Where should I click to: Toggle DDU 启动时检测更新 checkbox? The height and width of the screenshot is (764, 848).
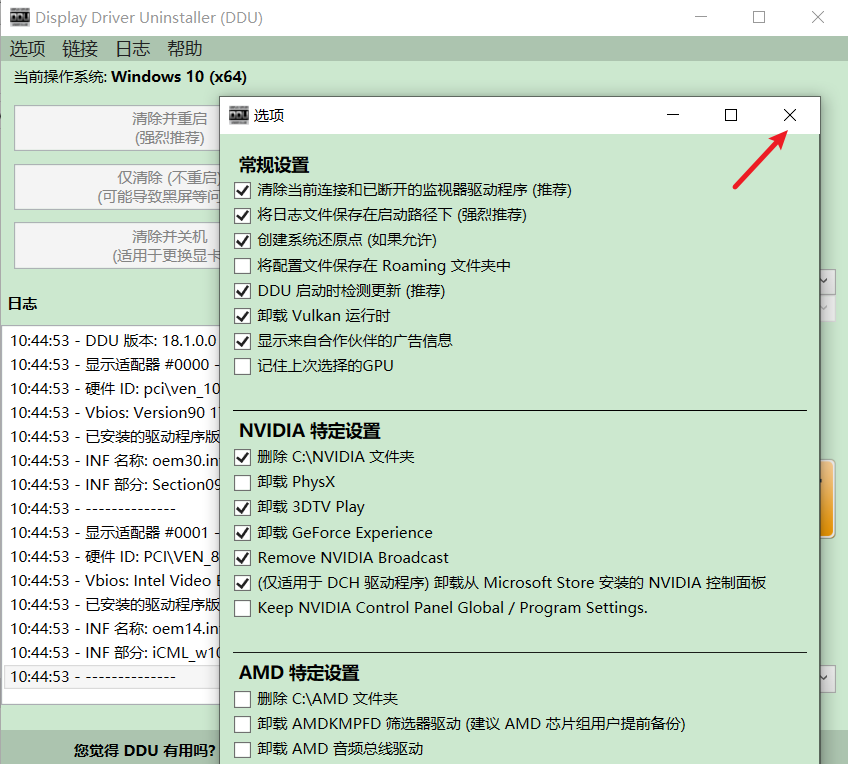(242, 291)
